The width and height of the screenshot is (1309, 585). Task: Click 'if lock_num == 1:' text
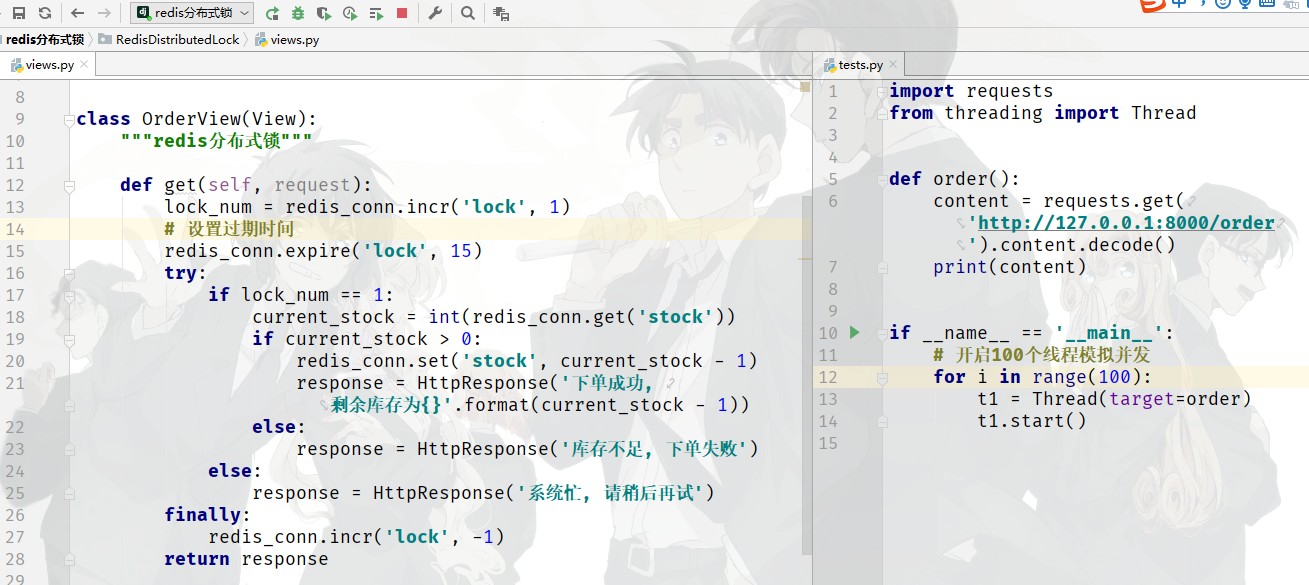[x=301, y=295]
